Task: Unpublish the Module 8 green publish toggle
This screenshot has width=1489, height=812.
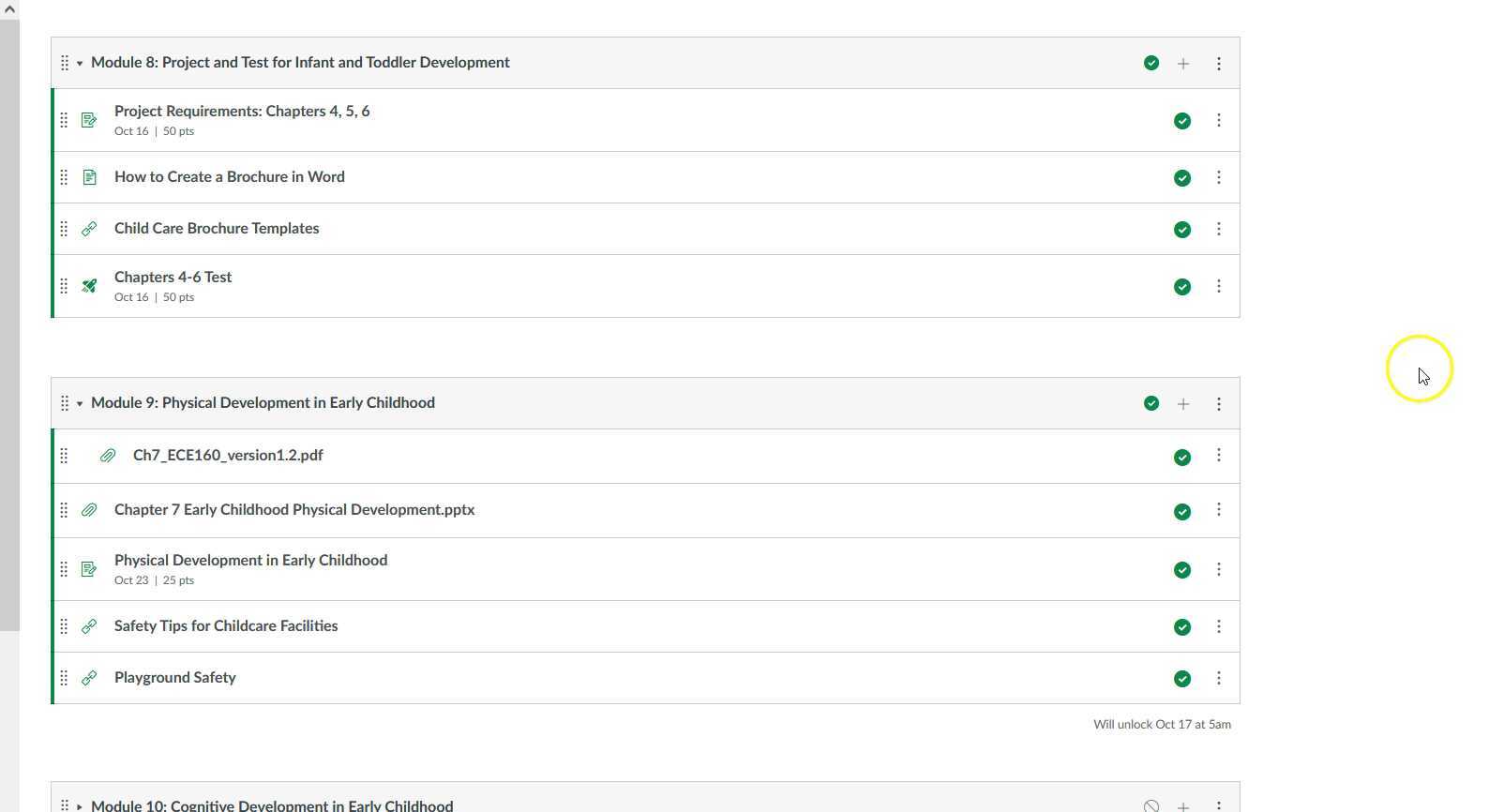Action: tap(1151, 64)
